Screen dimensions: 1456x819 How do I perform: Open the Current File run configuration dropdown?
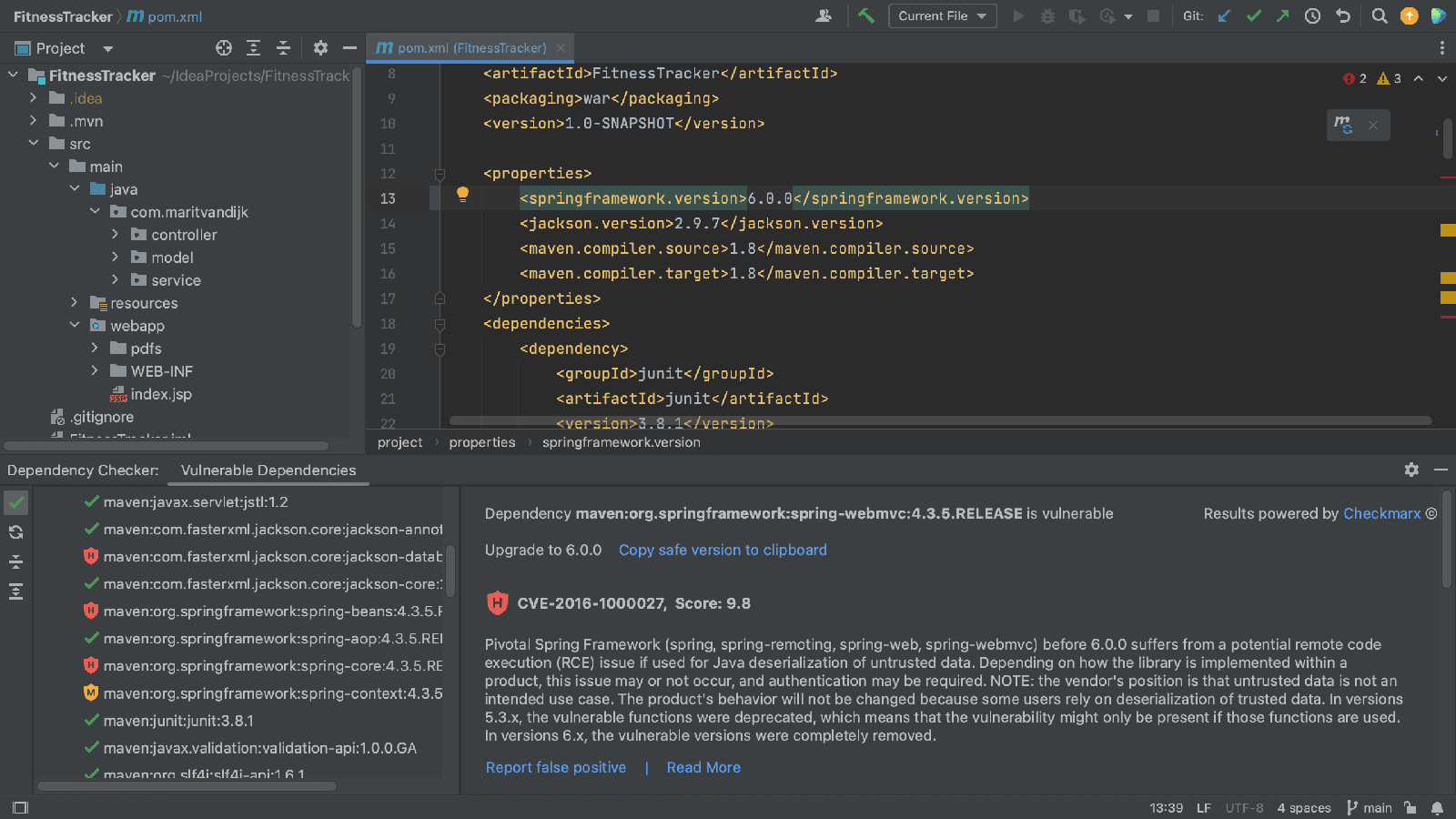[x=942, y=15]
